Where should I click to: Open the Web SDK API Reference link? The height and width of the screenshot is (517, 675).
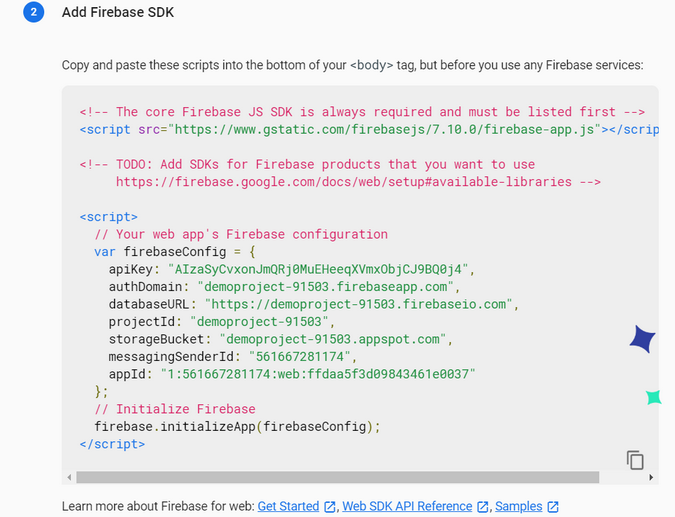[407, 507]
